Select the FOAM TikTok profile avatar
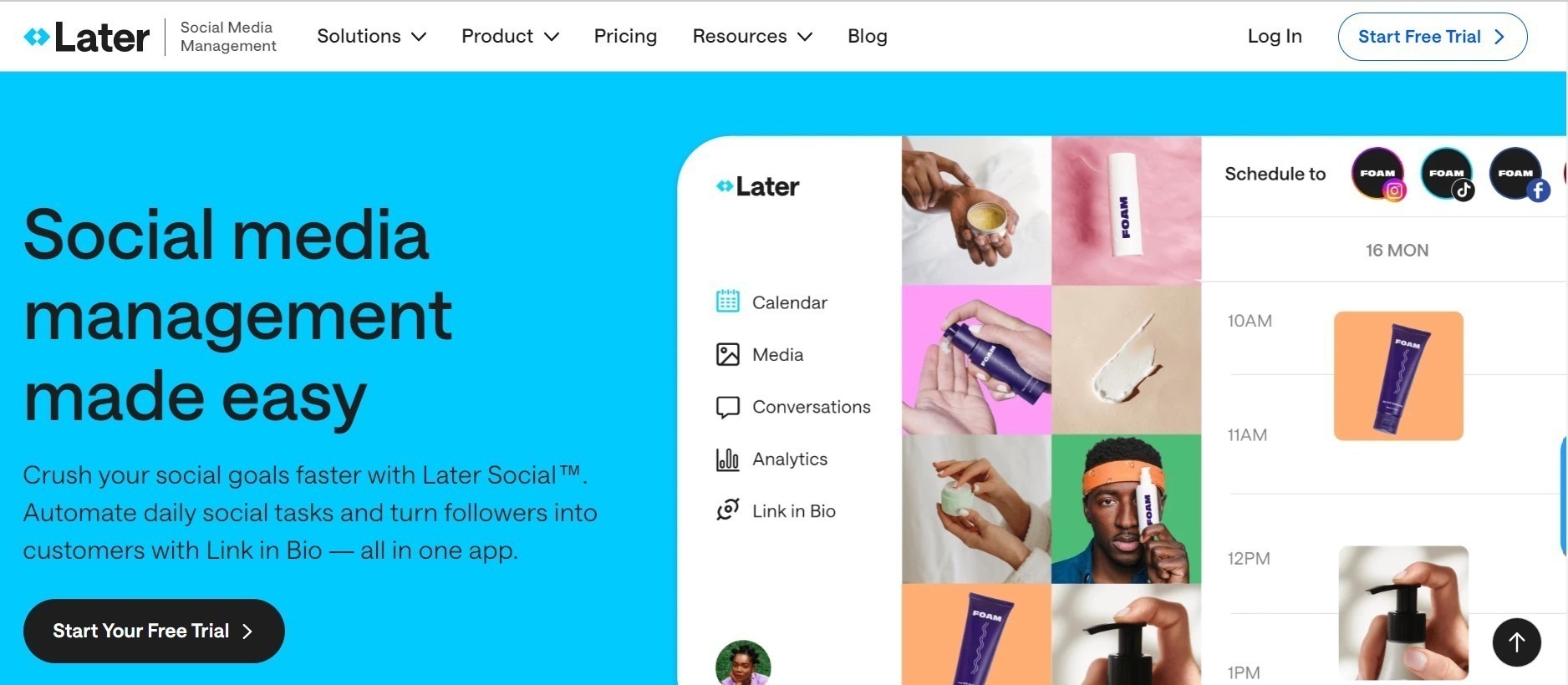Image resolution: width=1568 pixels, height=685 pixels. (x=1448, y=174)
